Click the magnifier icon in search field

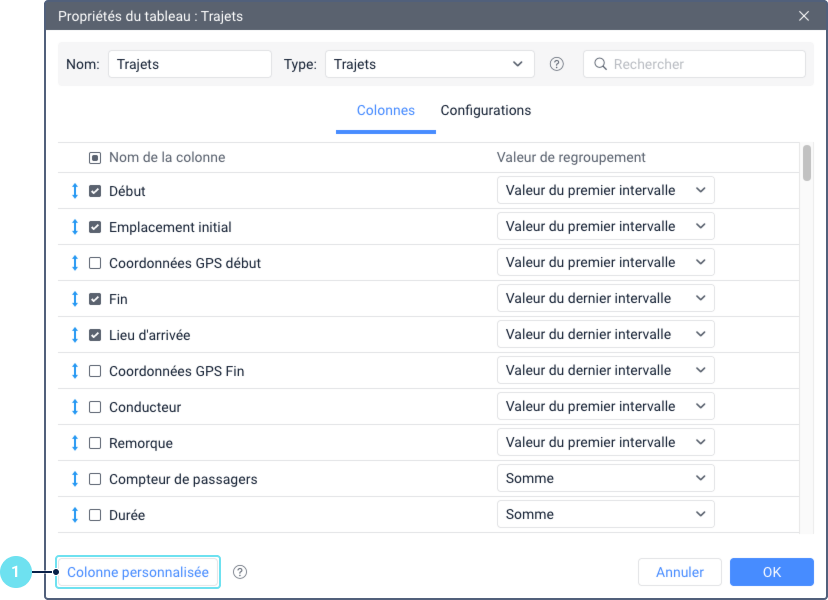(600, 64)
